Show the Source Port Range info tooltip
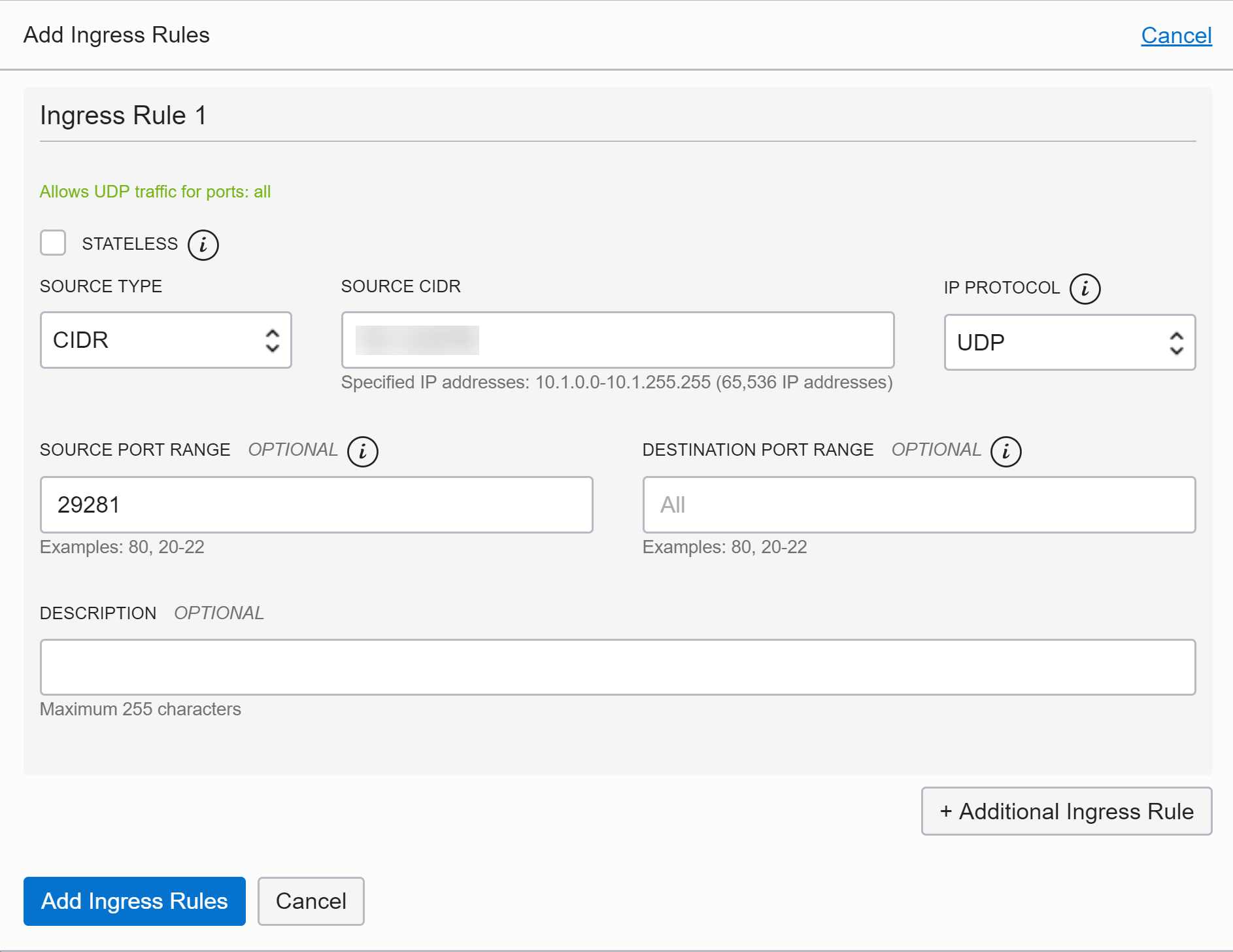 [x=362, y=452]
